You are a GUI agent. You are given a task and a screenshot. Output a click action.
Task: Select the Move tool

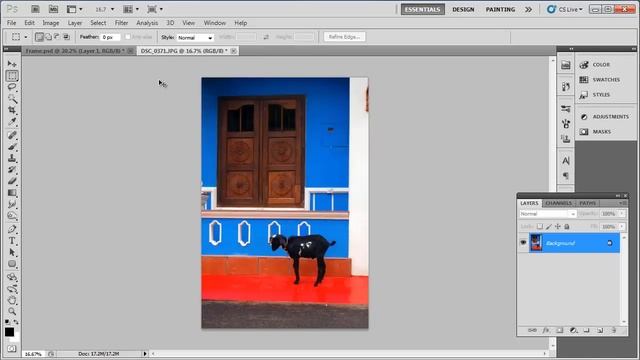click(x=12, y=64)
